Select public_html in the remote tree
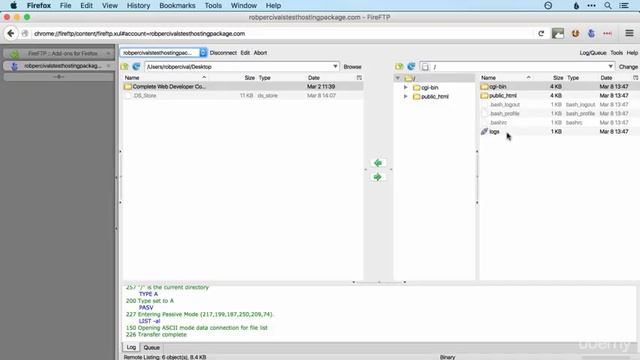Screen dimensions: 640x360 (435, 97)
